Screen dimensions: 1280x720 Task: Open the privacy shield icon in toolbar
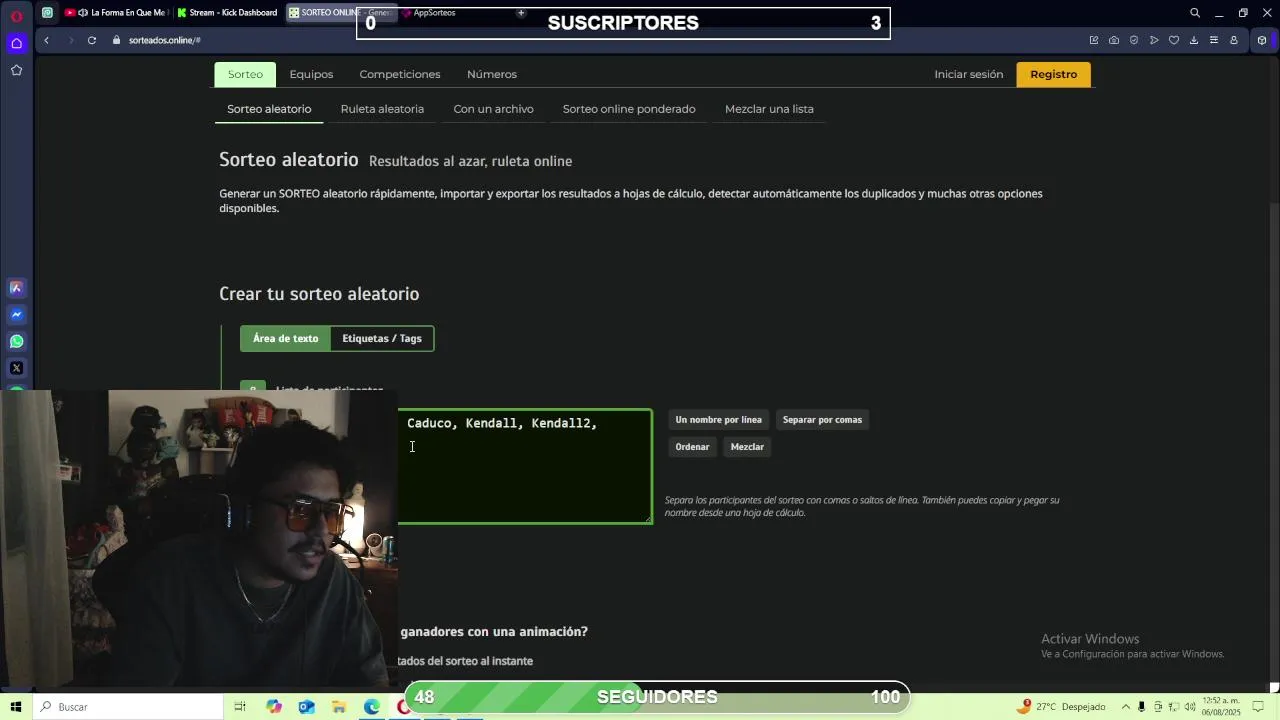pos(1134,40)
